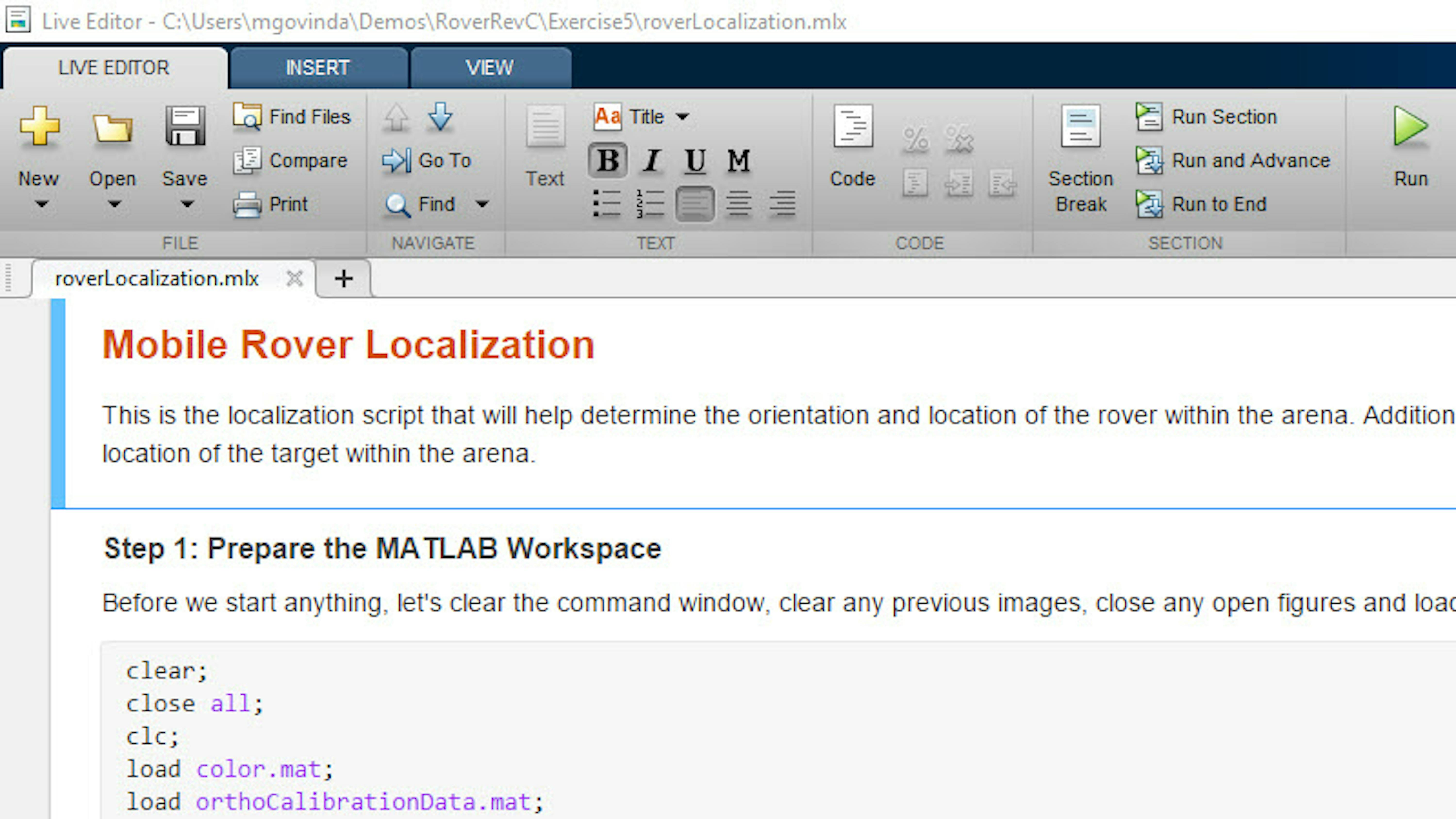Click the document tab bar drag handle
Viewport: 1456px width, 819px height.
pyautogui.click(x=8, y=278)
